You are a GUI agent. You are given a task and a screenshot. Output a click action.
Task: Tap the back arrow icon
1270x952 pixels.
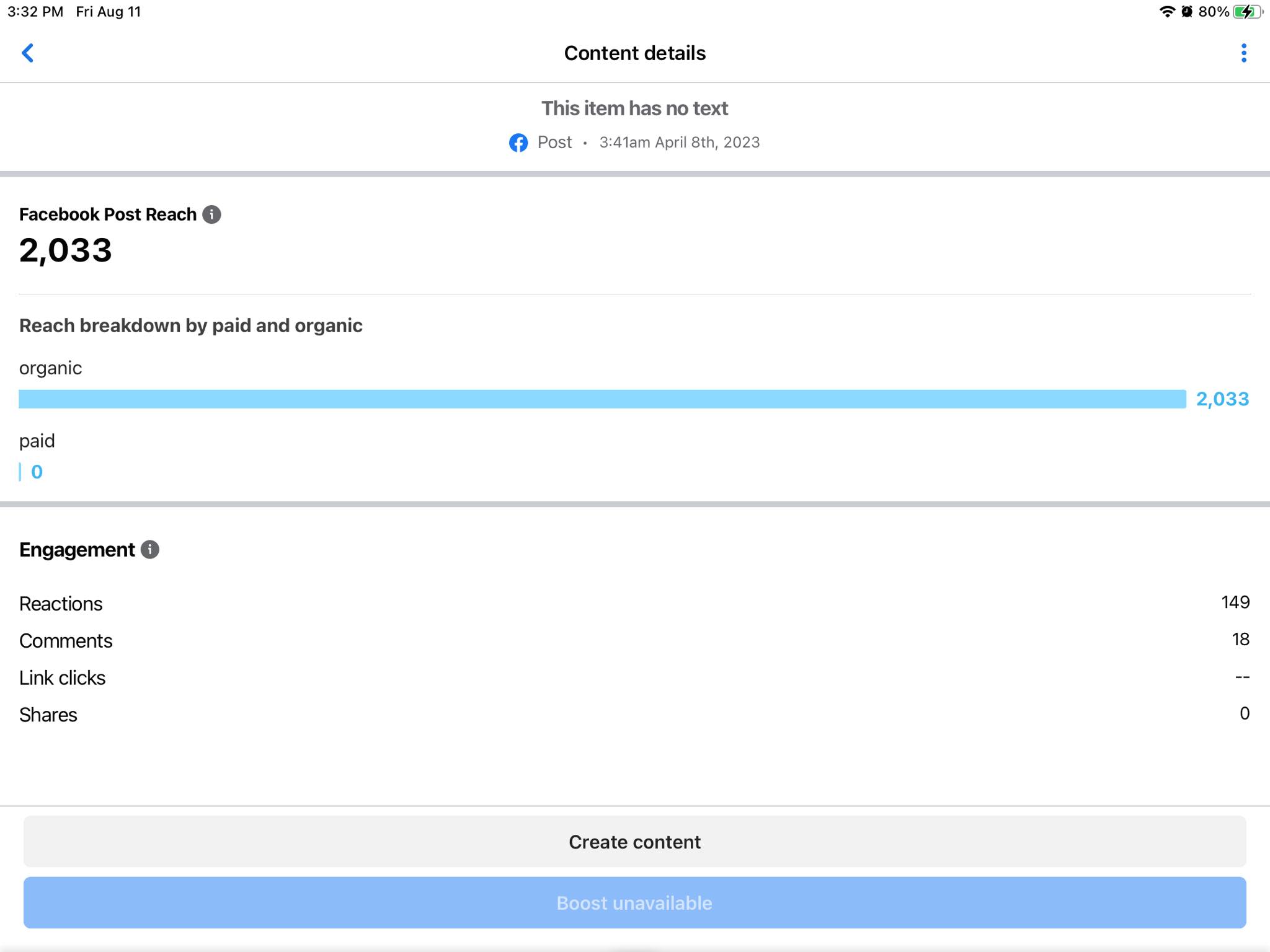tap(28, 53)
